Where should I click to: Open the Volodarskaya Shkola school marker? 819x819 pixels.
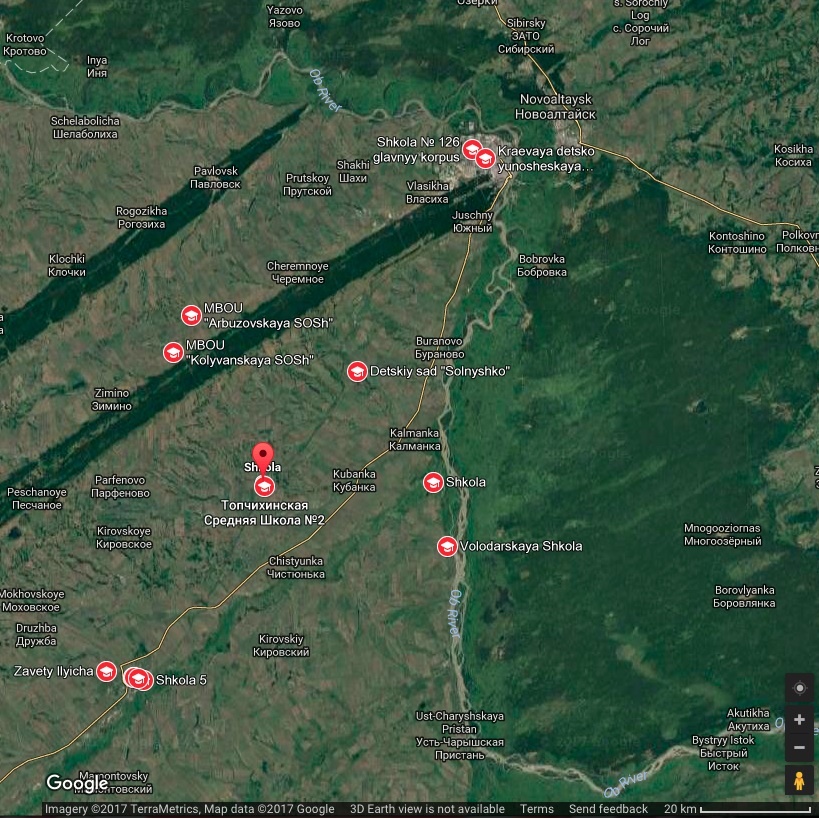click(447, 546)
